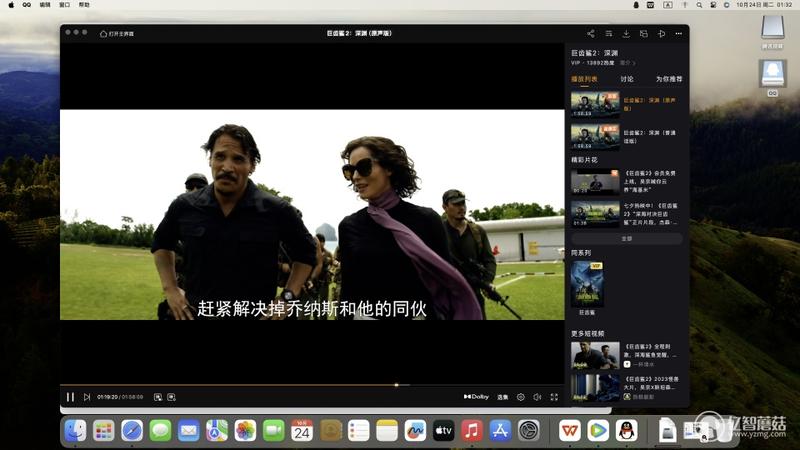The image size is (800, 450).
Task: Mute the player volume
Action: [x=537, y=397]
